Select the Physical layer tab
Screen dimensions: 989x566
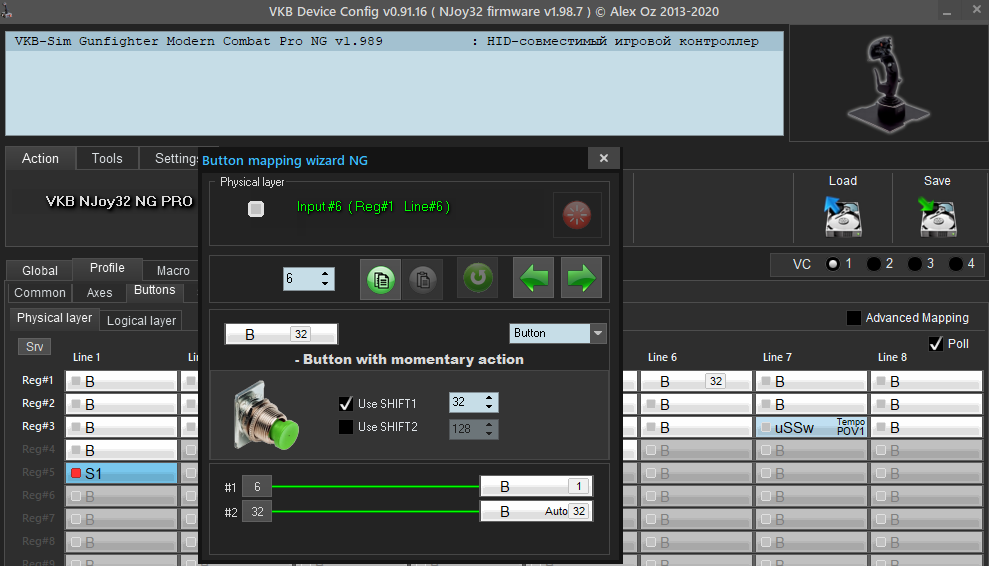coord(54,318)
